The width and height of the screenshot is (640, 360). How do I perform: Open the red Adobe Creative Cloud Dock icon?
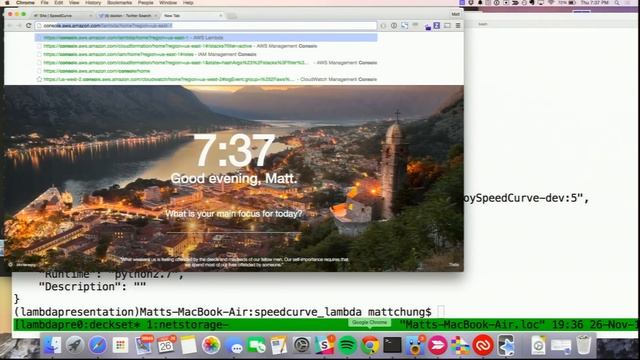click(x=483, y=345)
